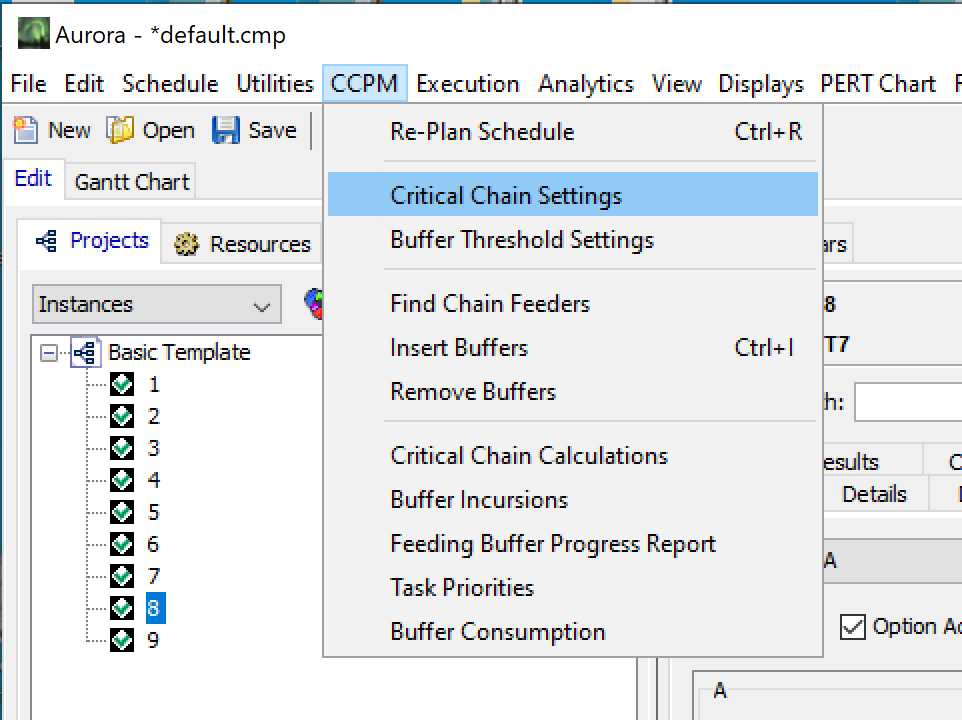The height and width of the screenshot is (720, 962).
Task: Click the Save floppy disk icon
Action: (x=226, y=130)
